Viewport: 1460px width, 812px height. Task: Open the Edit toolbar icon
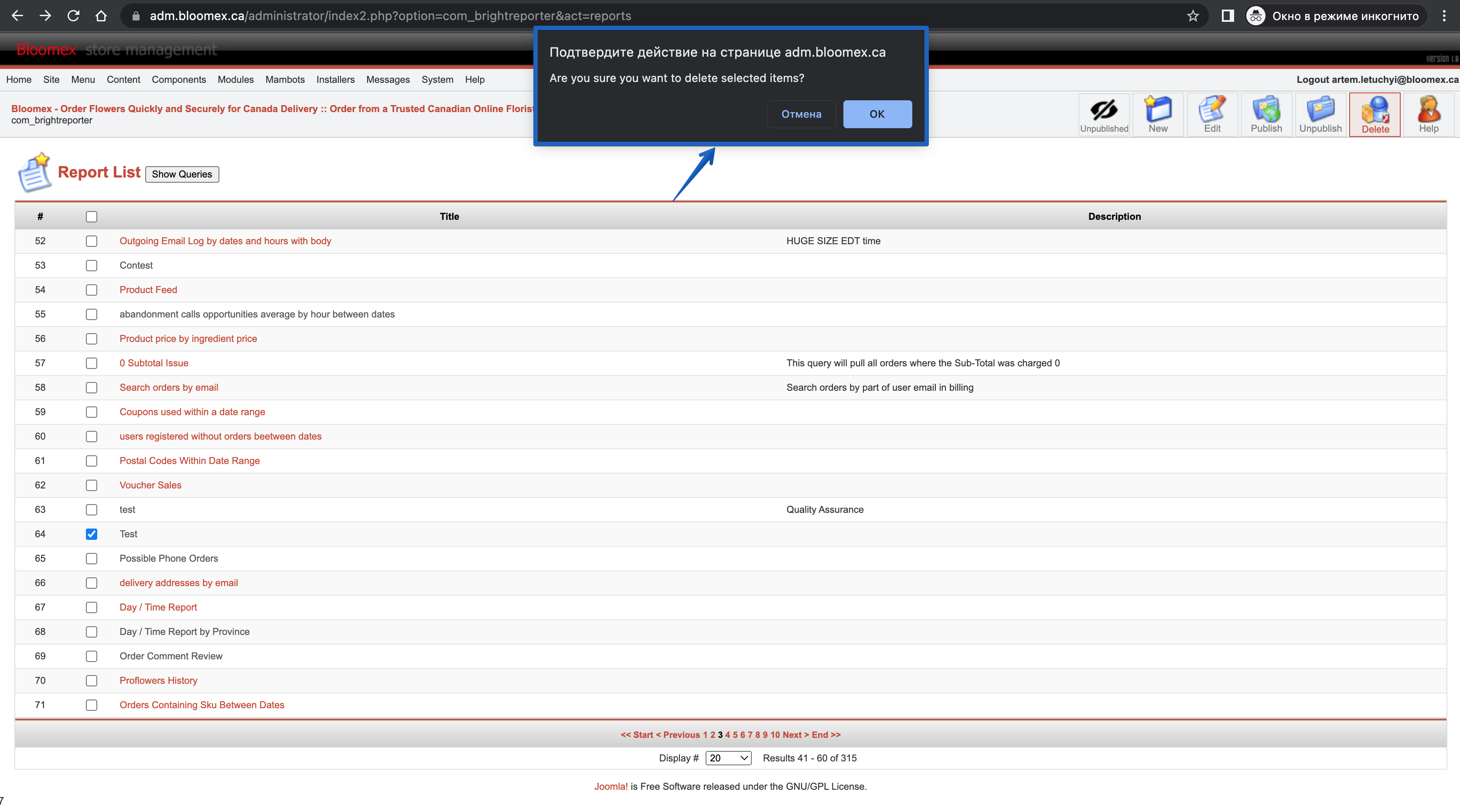point(1212,114)
